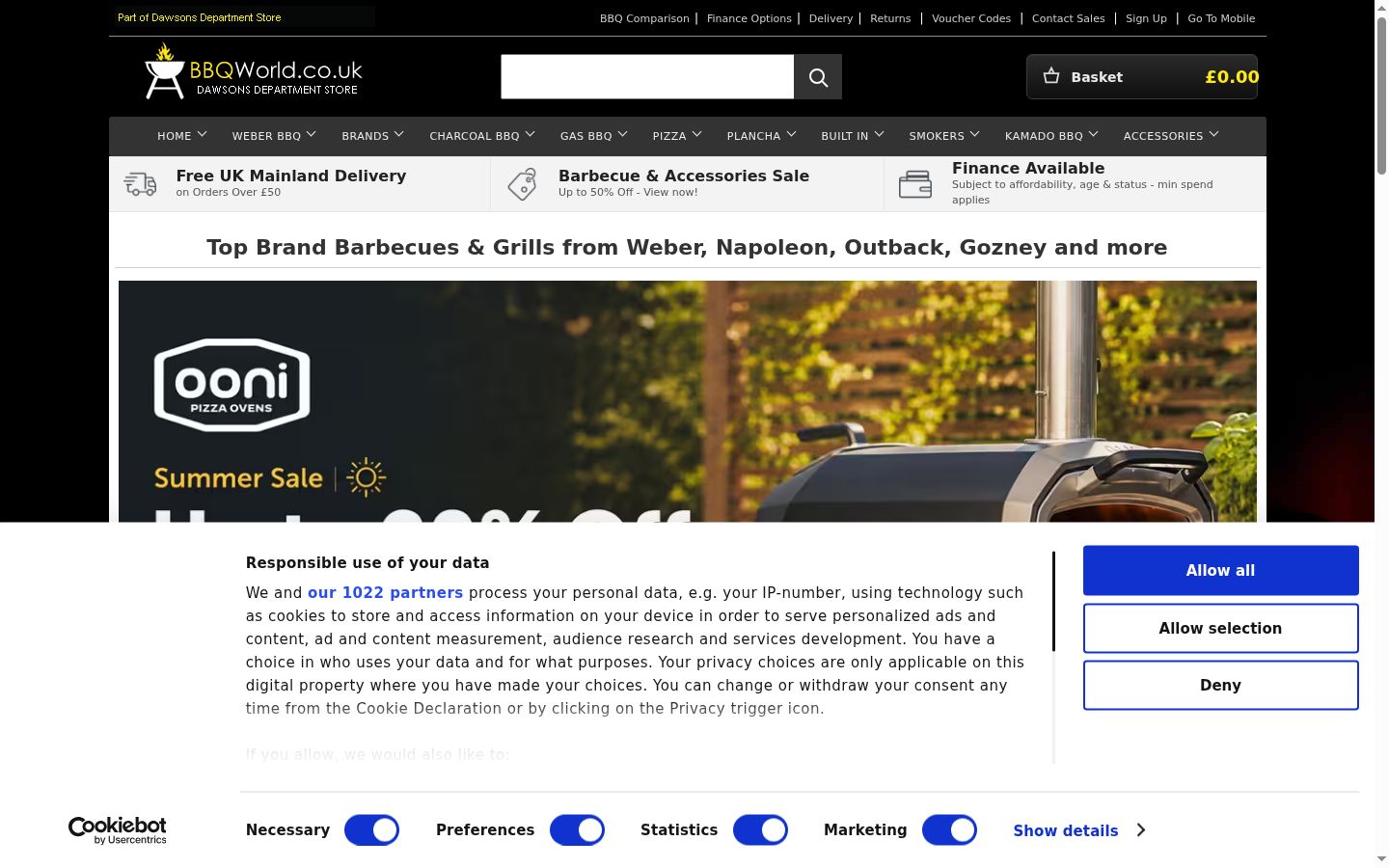The width and height of the screenshot is (1389, 868).
Task: Click the Summer Sale sun icon
Action: tap(366, 477)
